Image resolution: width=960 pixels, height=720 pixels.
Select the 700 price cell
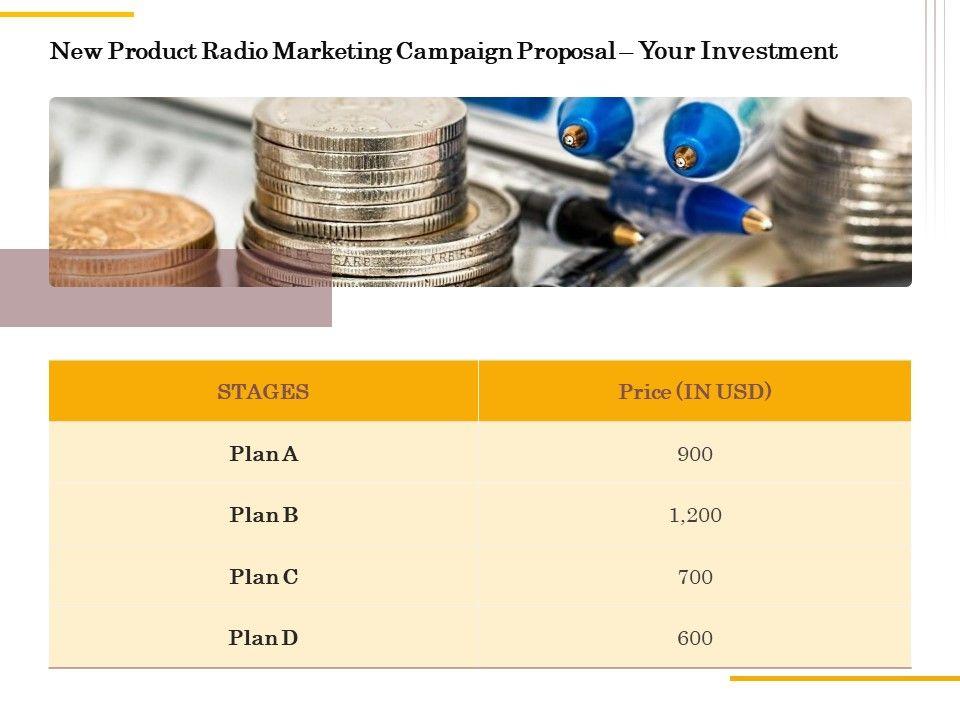[x=695, y=577]
